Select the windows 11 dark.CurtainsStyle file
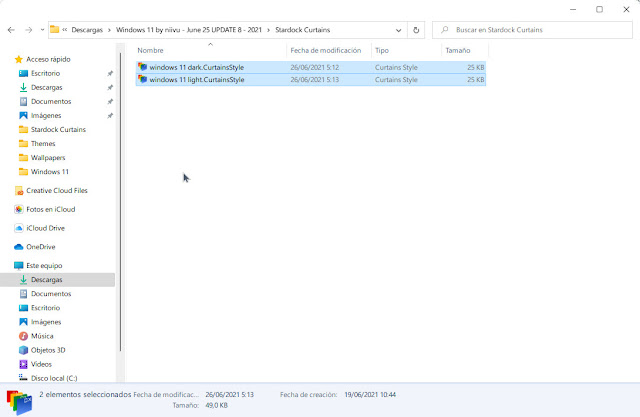The image size is (640, 417). [x=311, y=67]
